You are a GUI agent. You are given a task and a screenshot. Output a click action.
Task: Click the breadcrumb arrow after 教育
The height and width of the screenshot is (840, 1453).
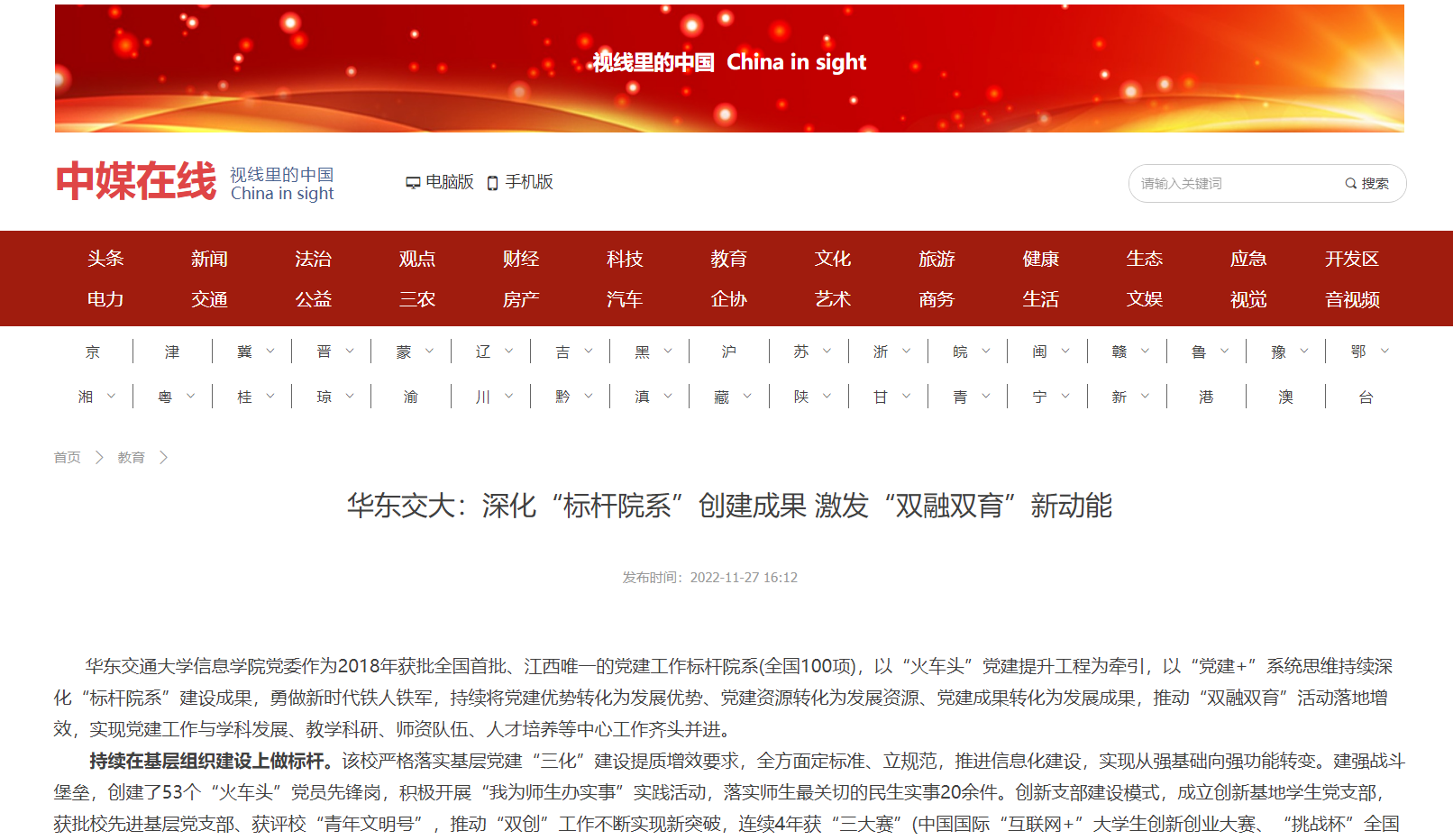click(163, 458)
